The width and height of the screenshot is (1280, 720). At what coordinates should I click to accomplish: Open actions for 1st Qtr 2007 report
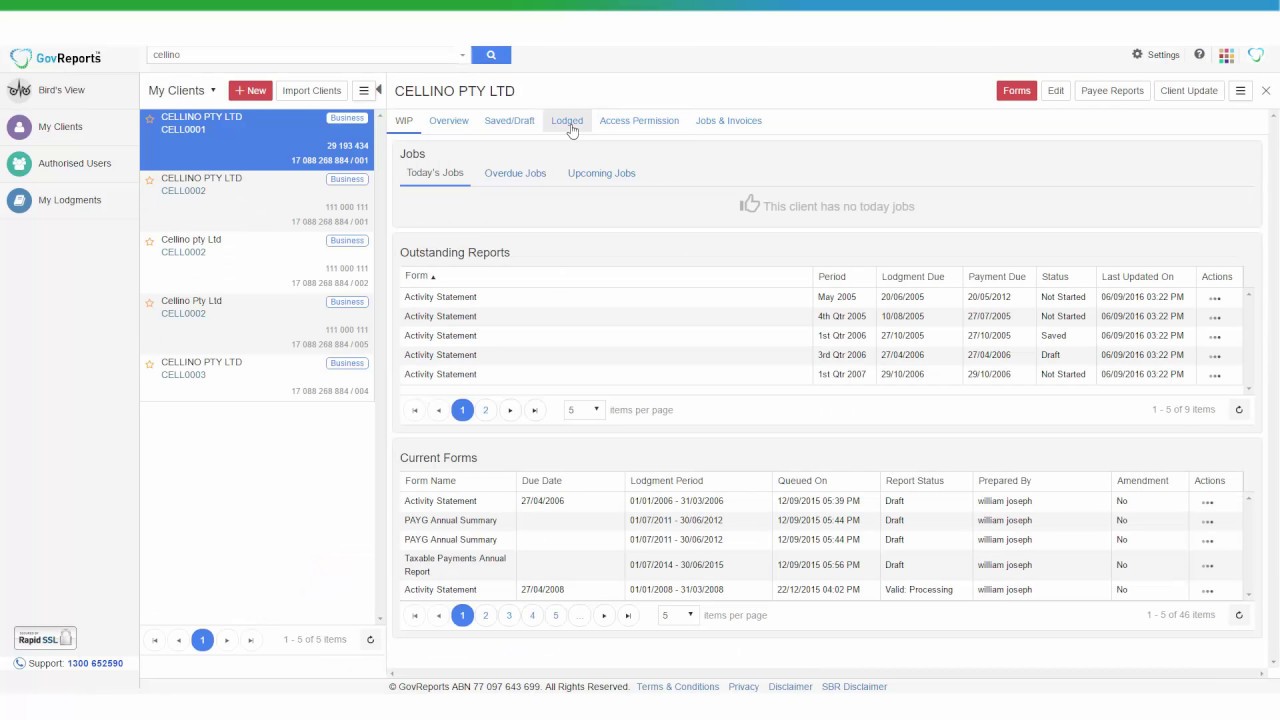click(1215, 375)
